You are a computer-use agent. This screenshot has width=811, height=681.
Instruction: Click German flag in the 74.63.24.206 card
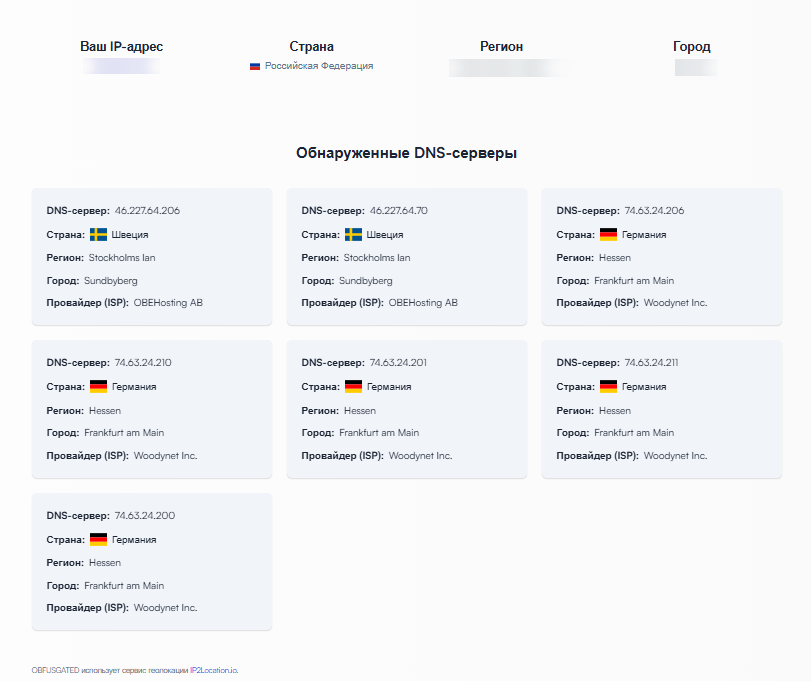[608, 234]
